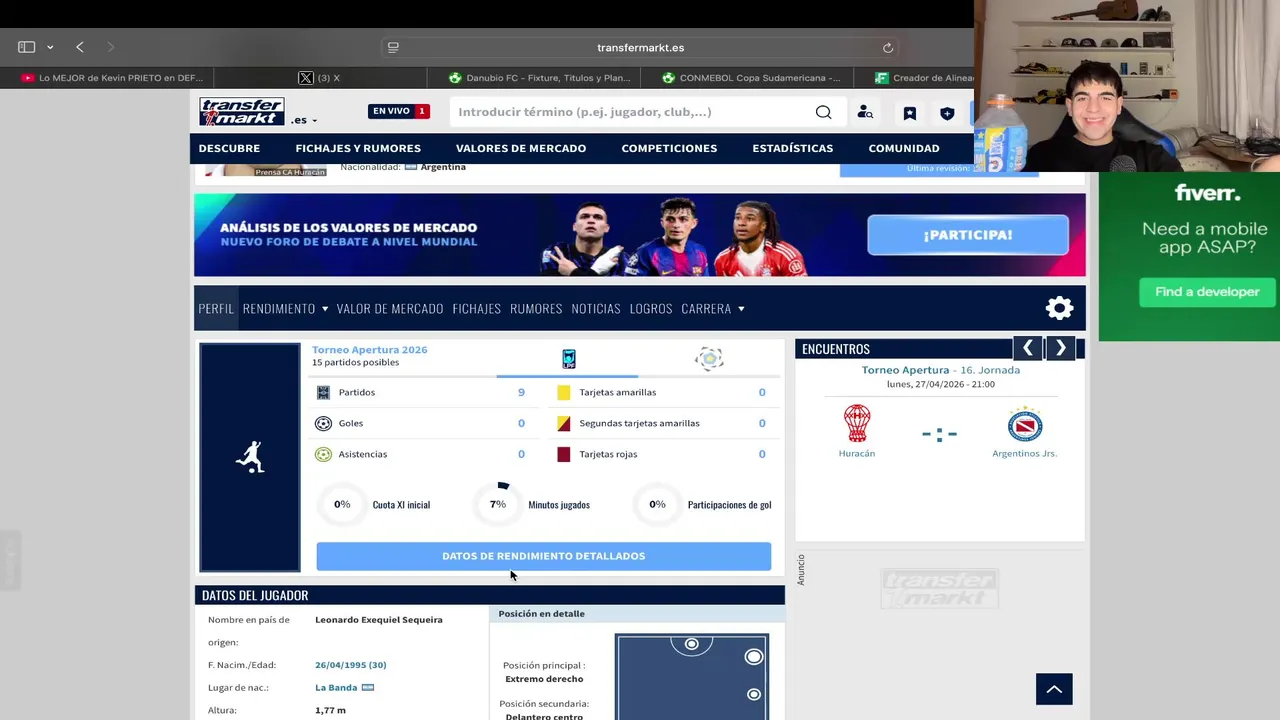This screenshot has width=1280, height=720.
Task: Click the Asistencias stat icon
Action: (x=323, y=454)
